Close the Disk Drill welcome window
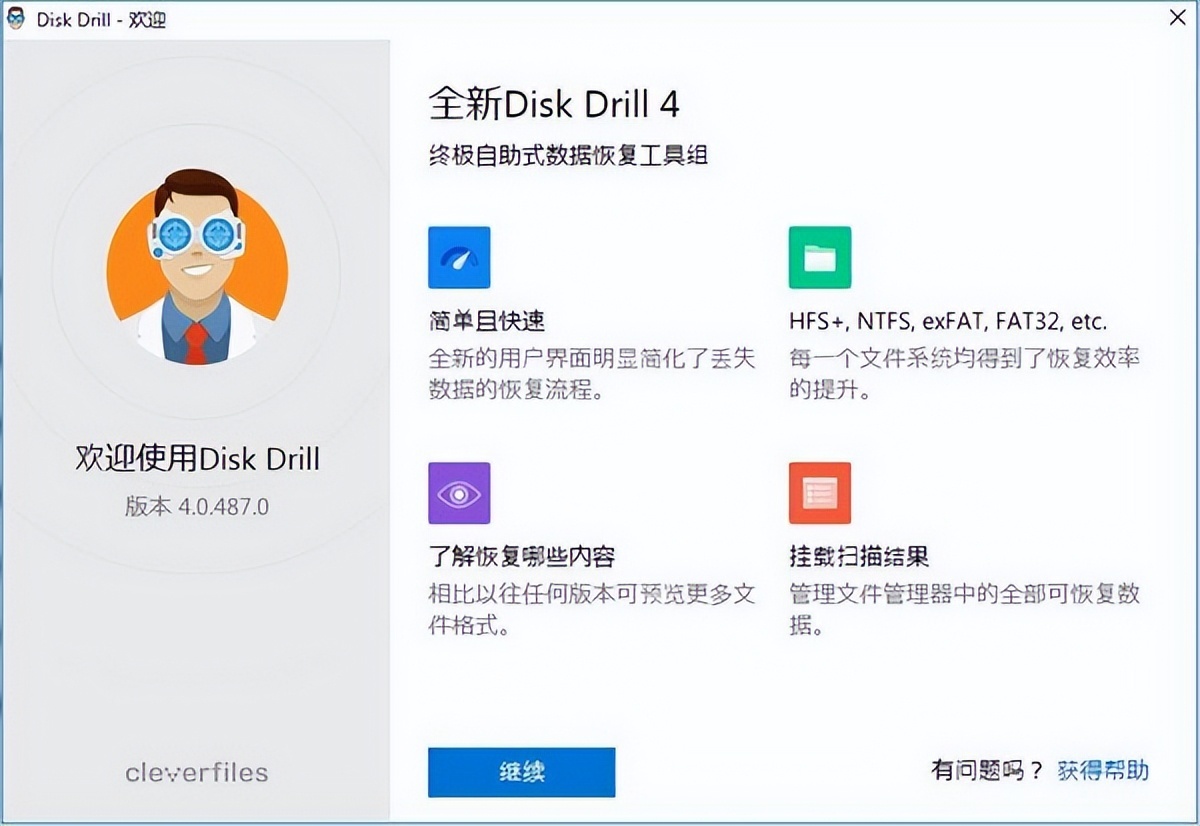The width and height of the screenshot is (1200, 826). tap(1178, 17)
